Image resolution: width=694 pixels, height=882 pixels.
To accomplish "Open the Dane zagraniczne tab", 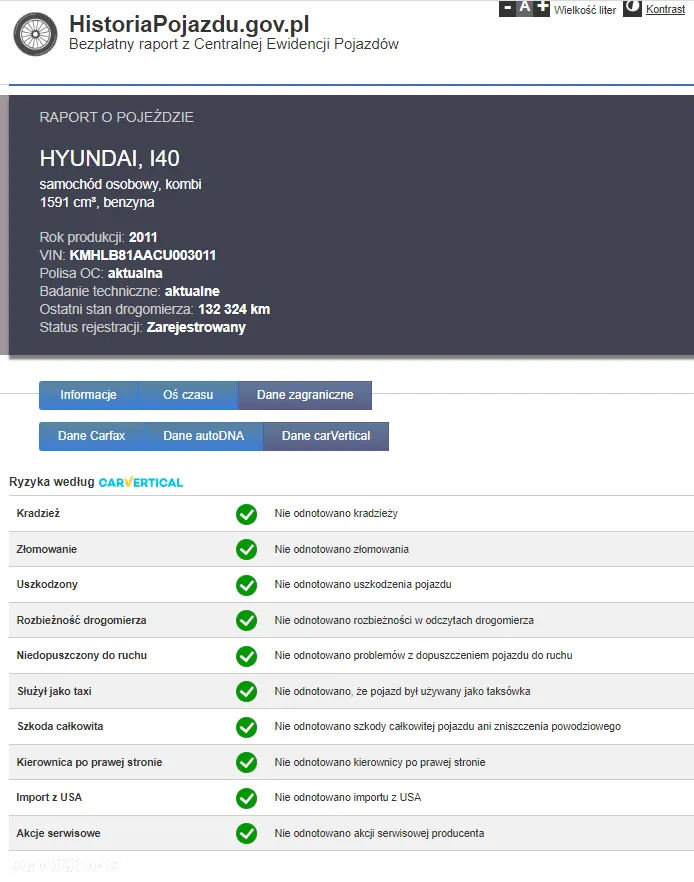I will (305, 395).
